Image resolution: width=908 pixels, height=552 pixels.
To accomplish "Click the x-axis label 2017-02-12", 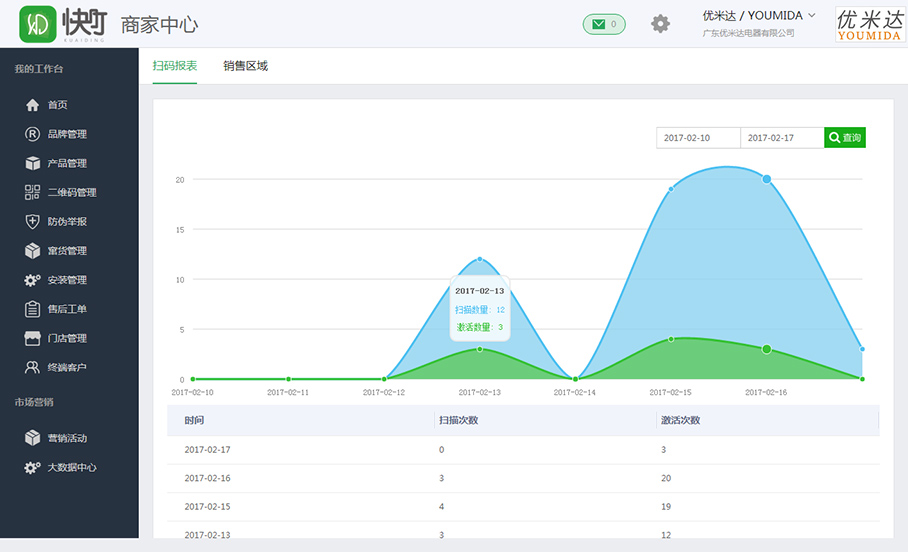I will (384, 393).
